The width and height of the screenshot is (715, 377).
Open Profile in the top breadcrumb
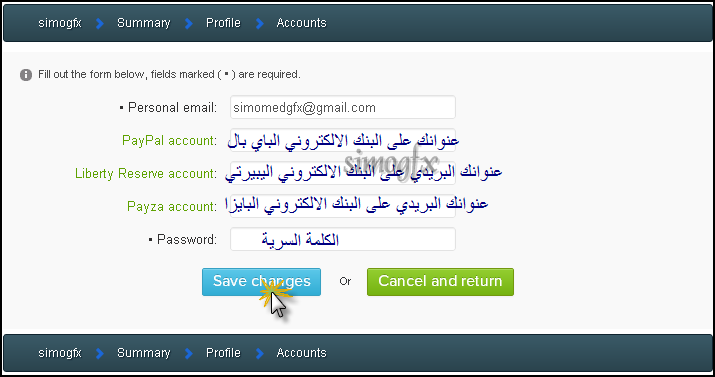223,23
